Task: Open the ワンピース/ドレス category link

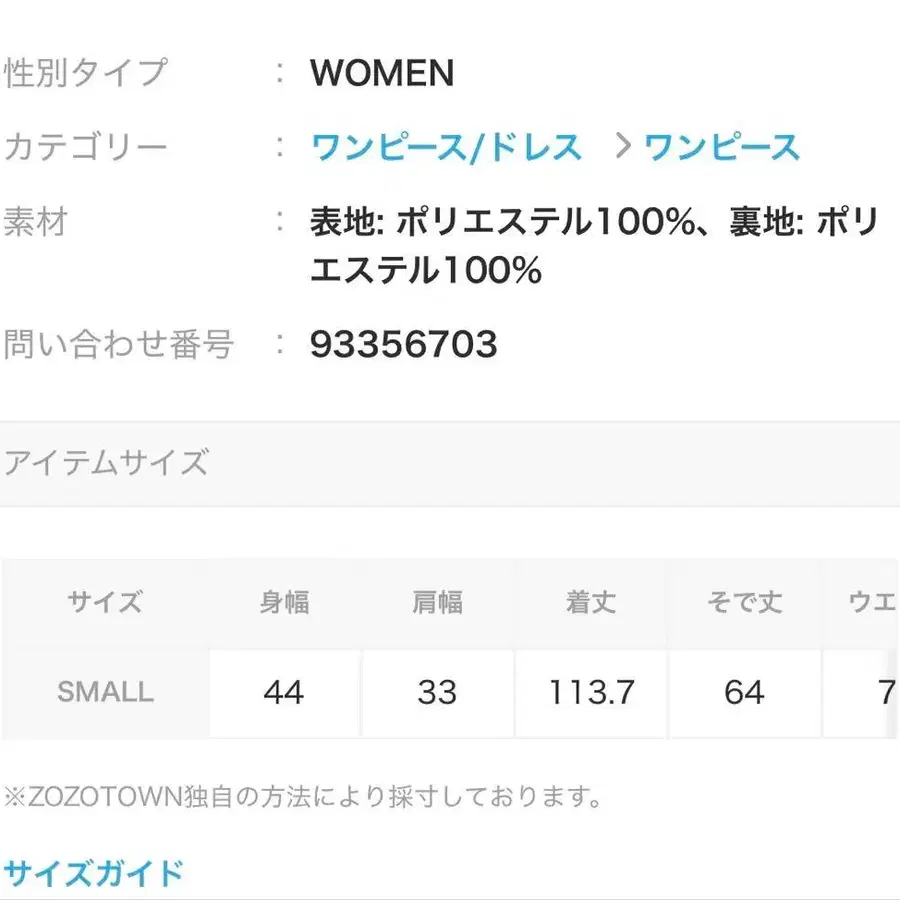Action: [x=445, y=147]
